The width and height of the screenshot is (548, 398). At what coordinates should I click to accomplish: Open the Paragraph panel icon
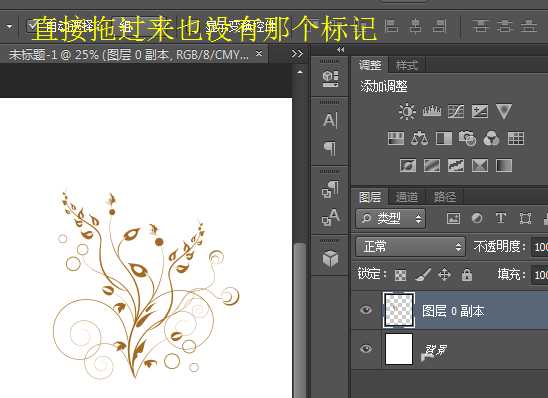[x=330, y=148]
